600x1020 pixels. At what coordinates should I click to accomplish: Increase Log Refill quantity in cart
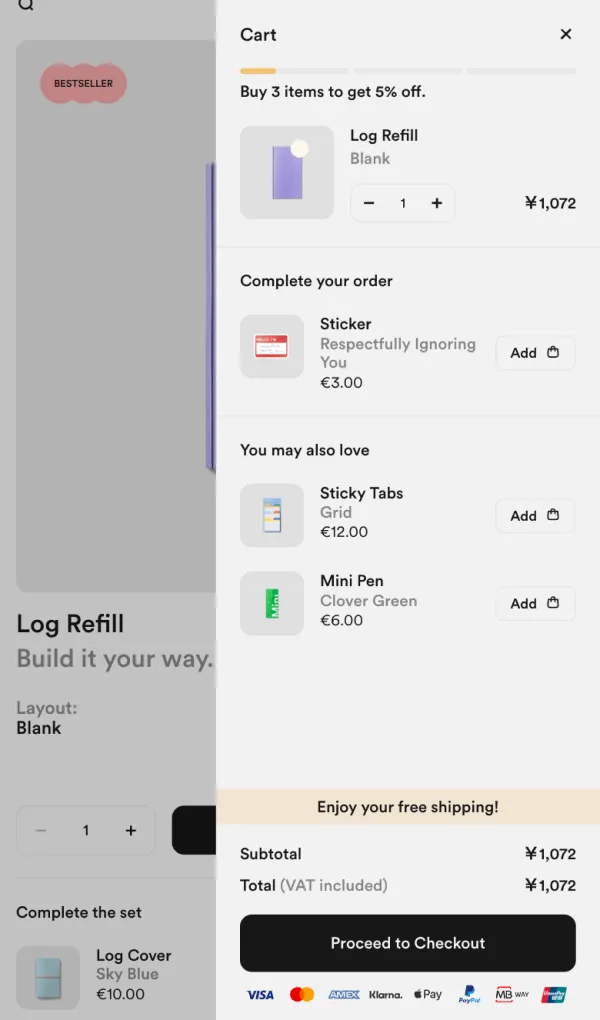click(437, 203)
